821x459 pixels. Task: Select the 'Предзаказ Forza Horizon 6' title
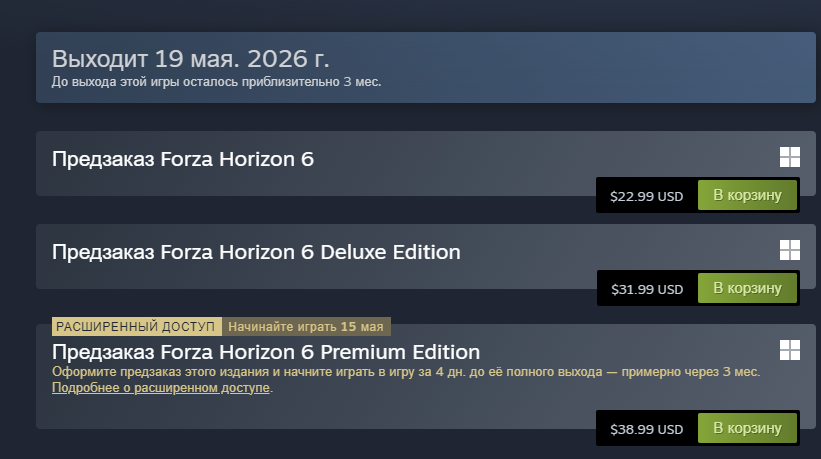pos(183,159)
